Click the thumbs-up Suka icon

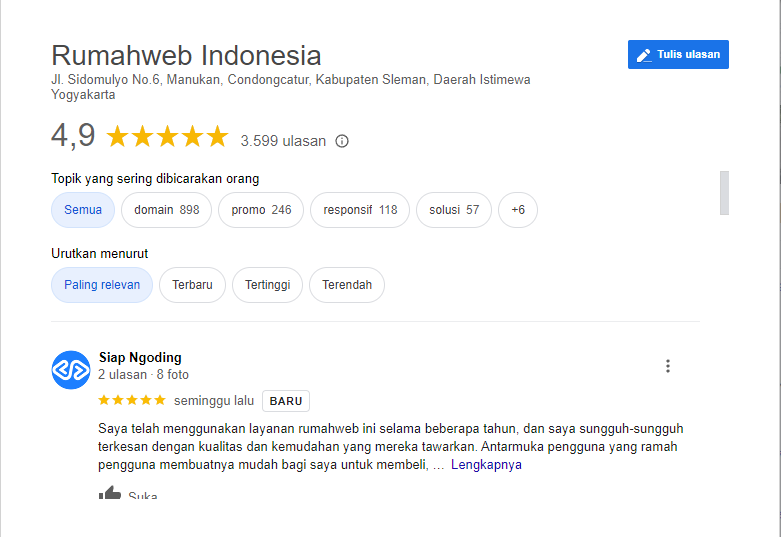tap(110, 492)
